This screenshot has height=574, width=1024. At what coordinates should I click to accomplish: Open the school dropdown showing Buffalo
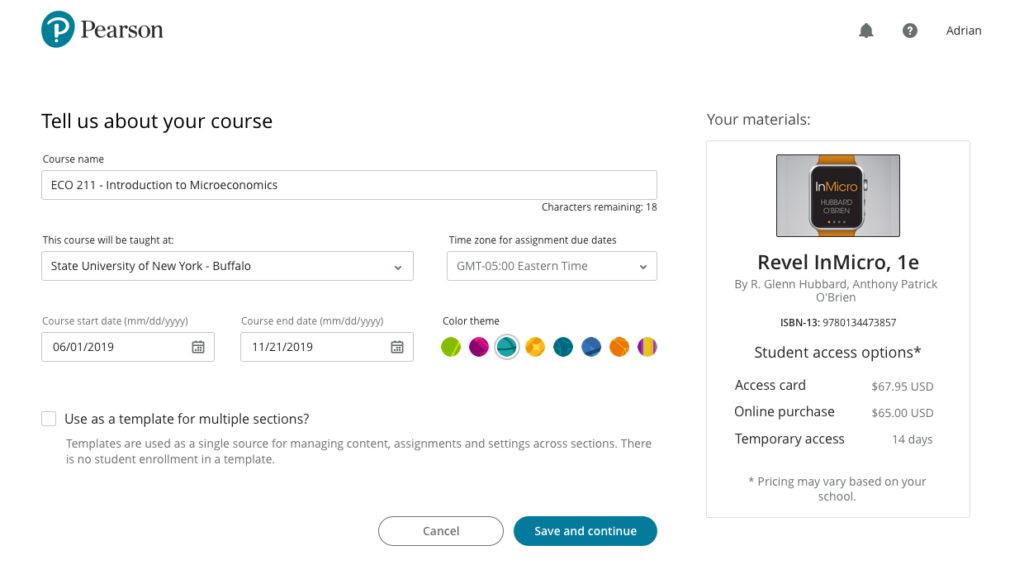coord(227,266)
